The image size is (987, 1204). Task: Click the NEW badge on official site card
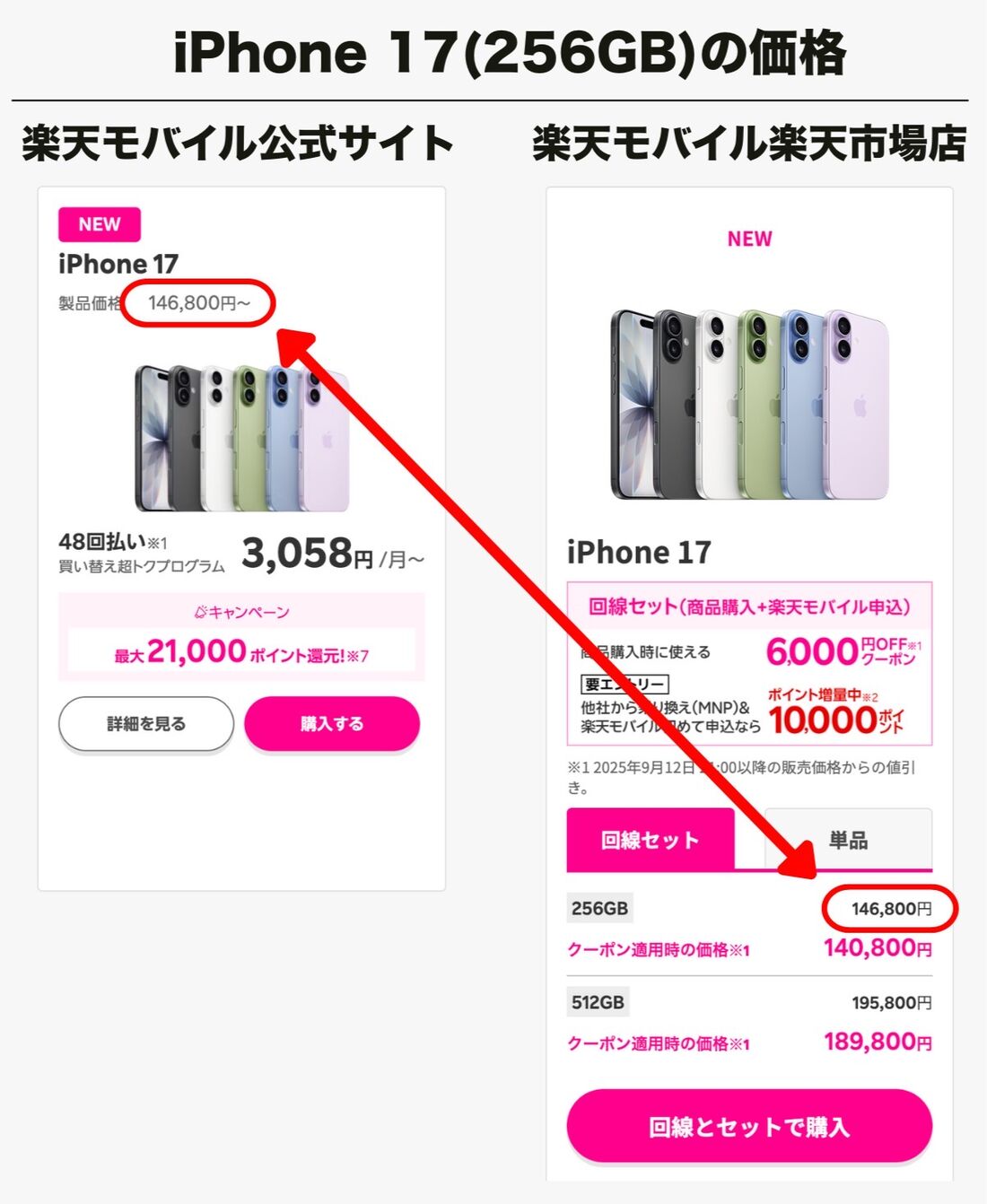click(100, 224)
